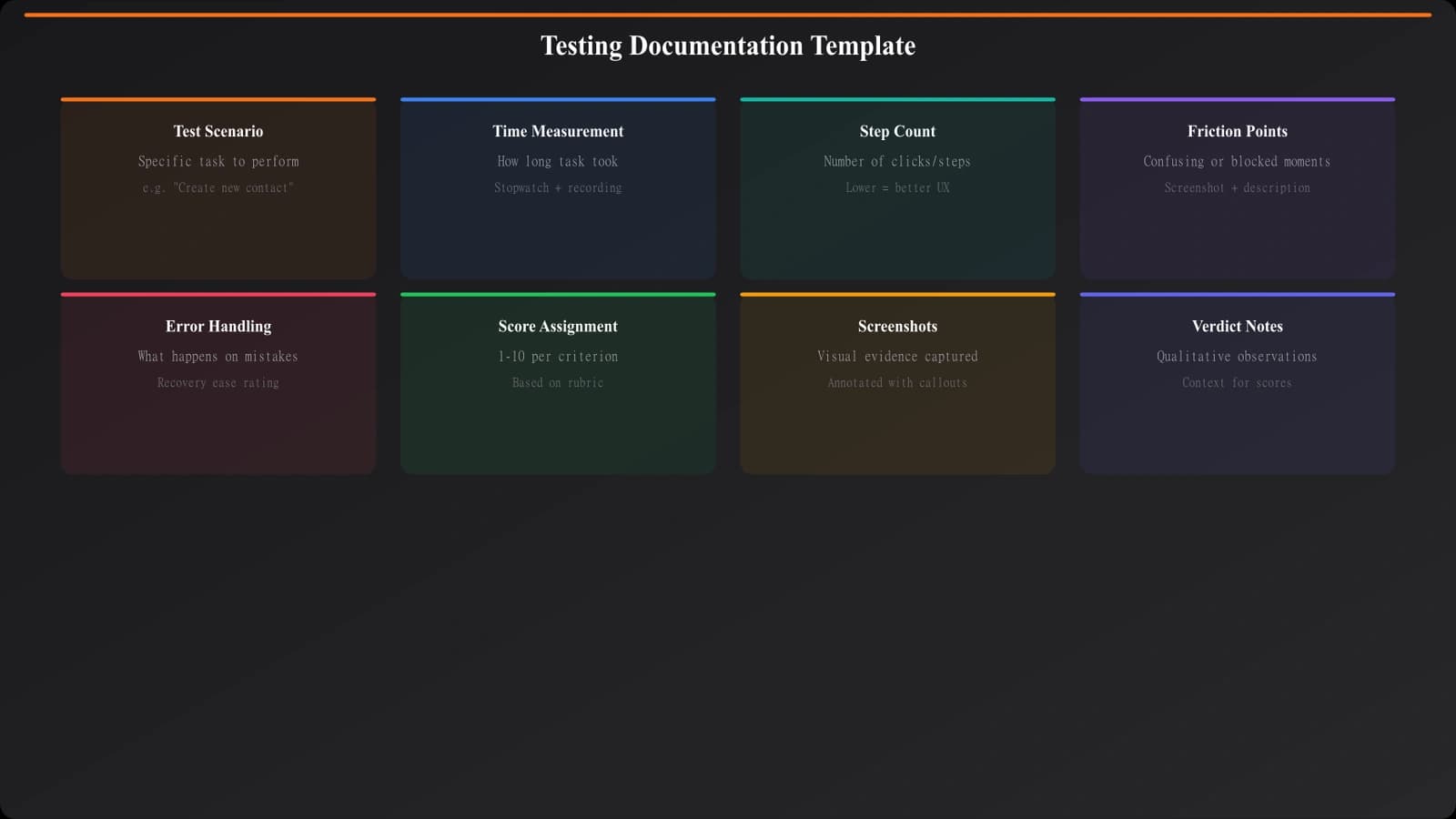Select the Friction Points card
Viewport: 1456px width, 819px height.
1237,187
